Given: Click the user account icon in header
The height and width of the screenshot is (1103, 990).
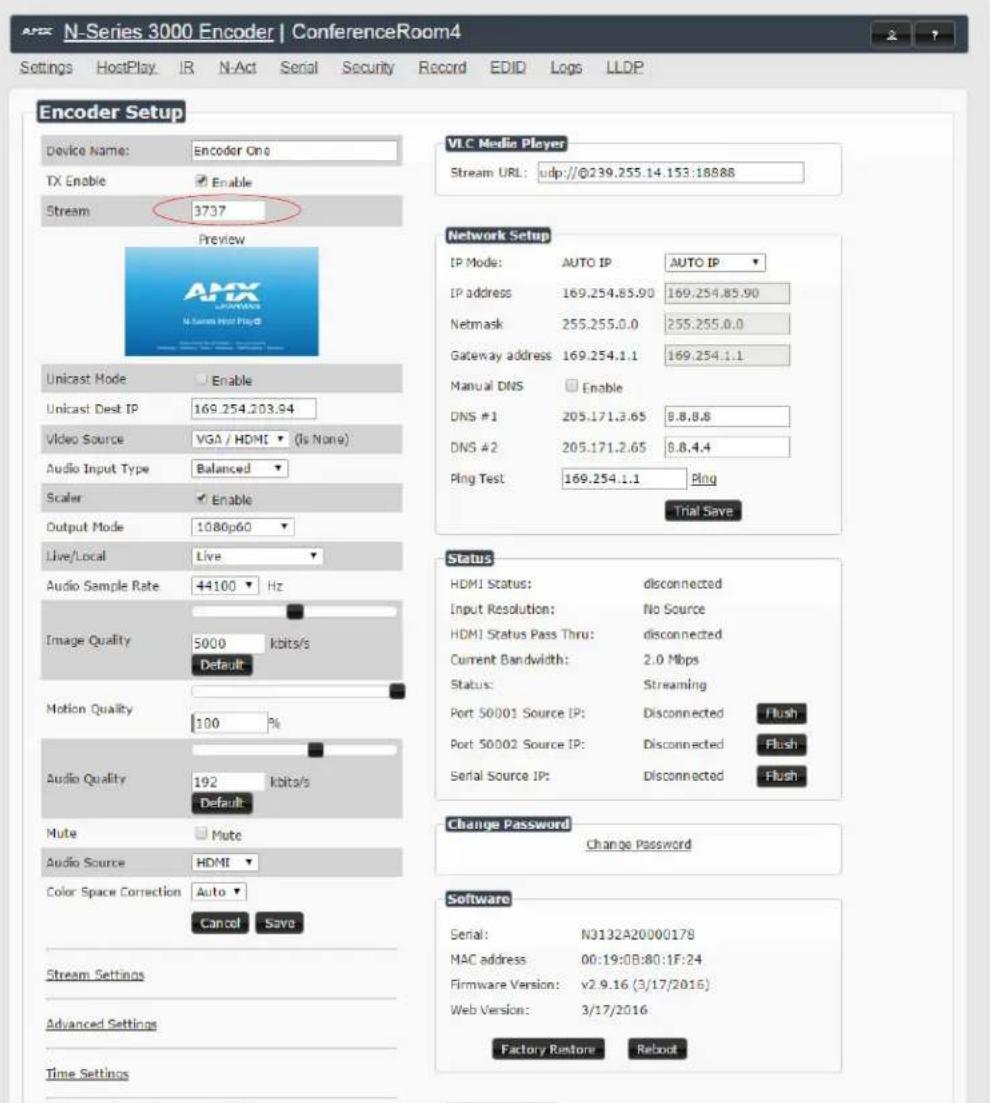Looking at the screenshot, I should pyautogui.click(x=891, y=34).
